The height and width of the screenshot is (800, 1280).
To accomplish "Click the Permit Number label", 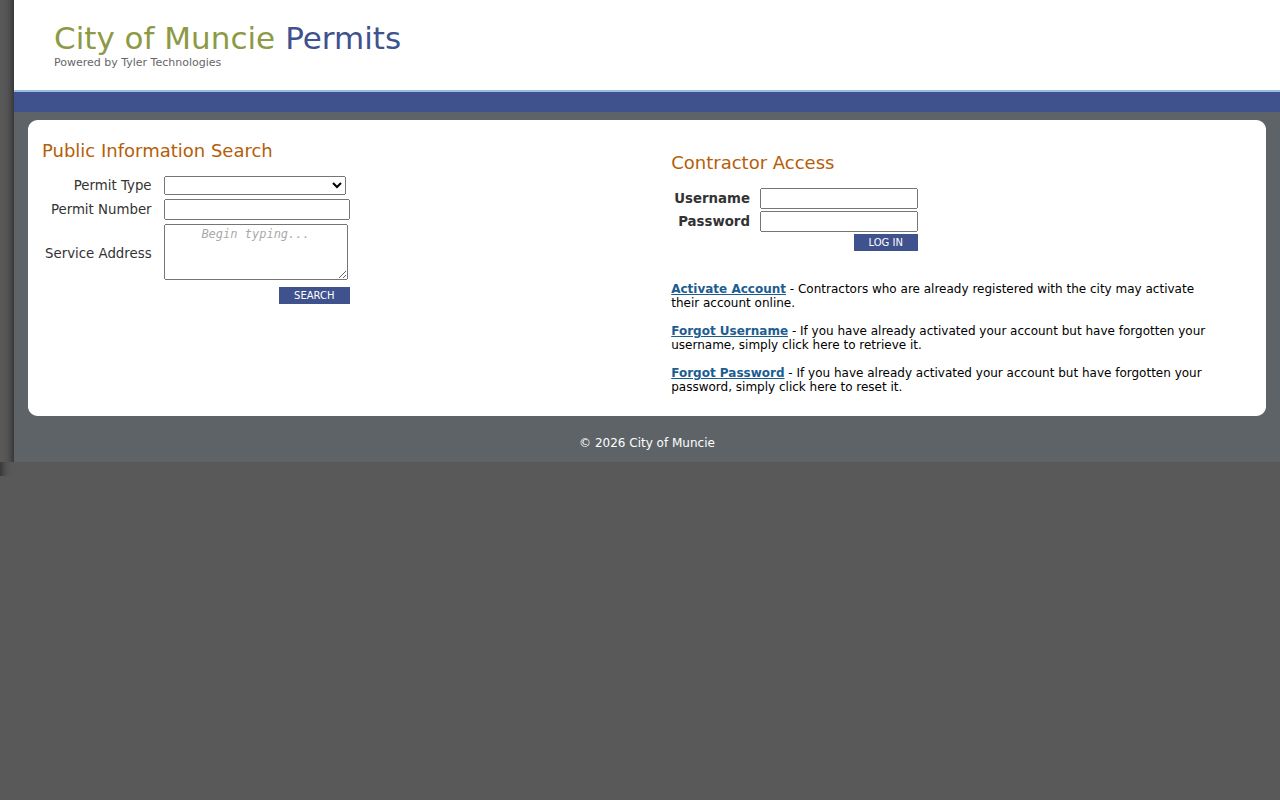I will click(x=101, y=209).
